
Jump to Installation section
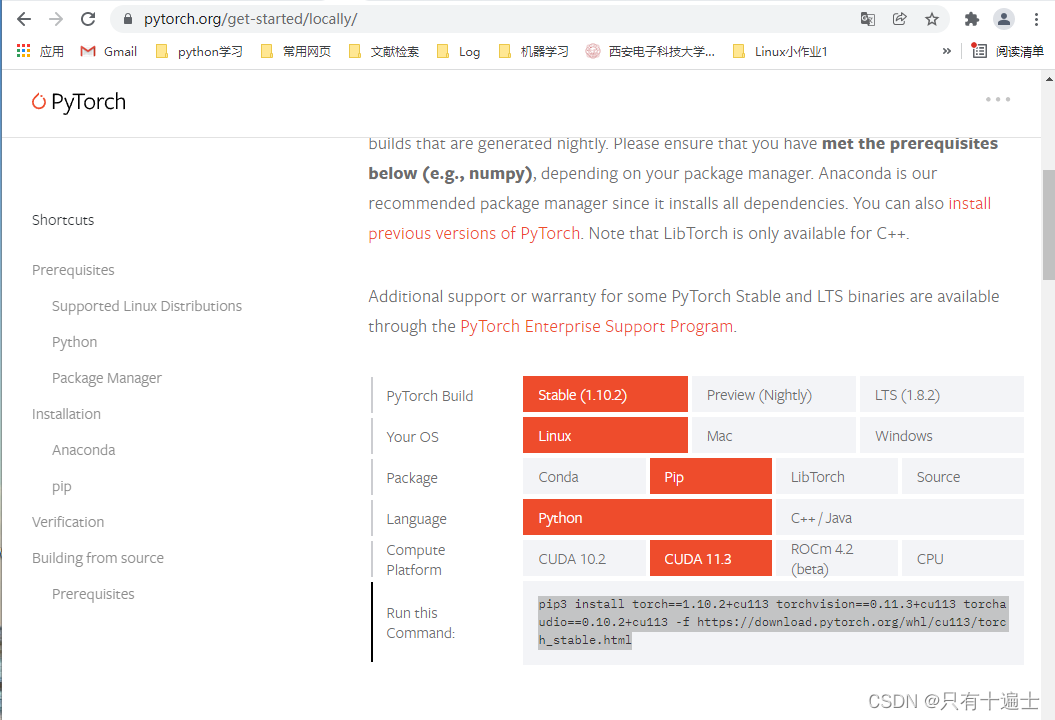tap(66, 414)
